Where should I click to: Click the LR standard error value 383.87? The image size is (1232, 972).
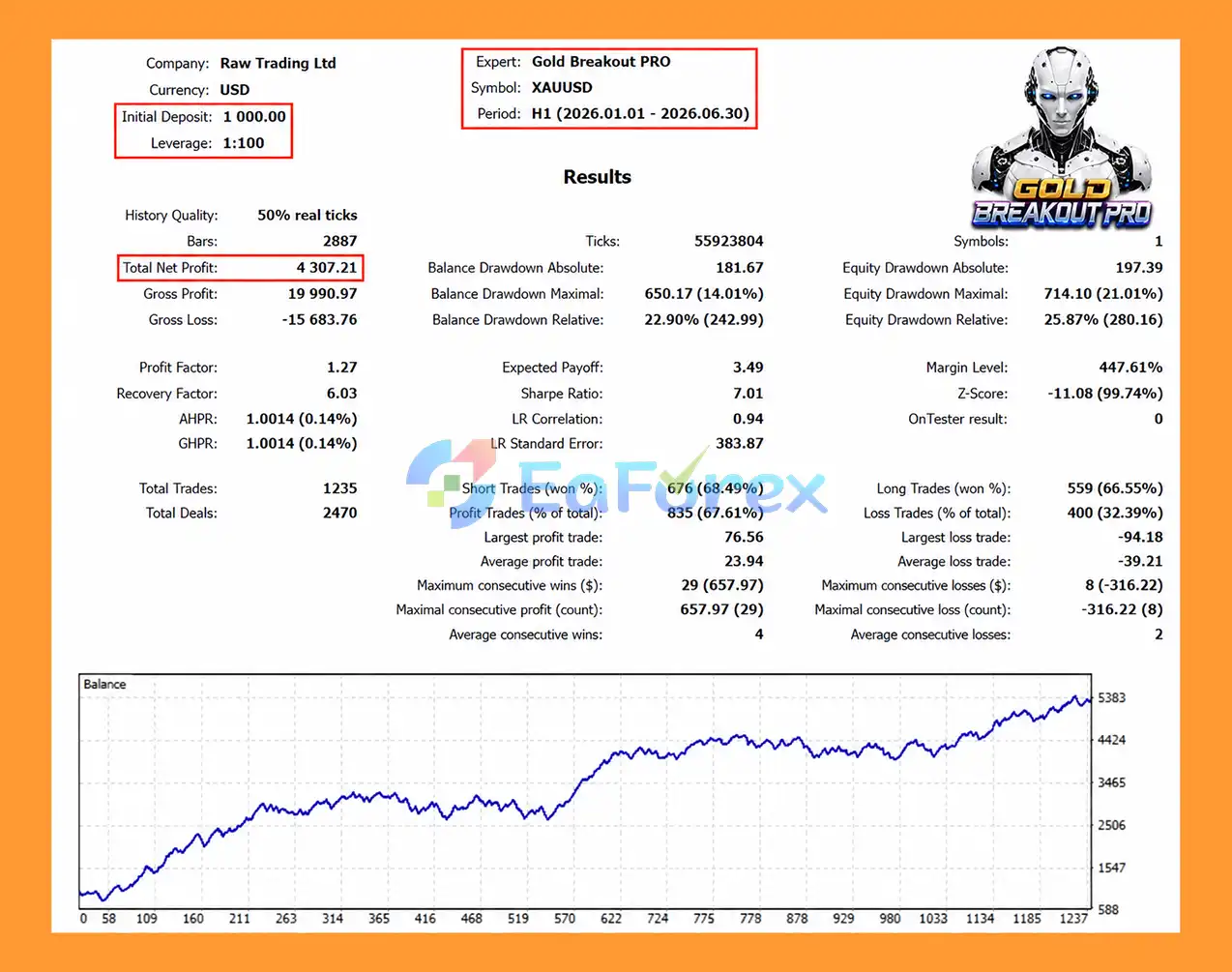pyautogui.click(x=740, y=443)
